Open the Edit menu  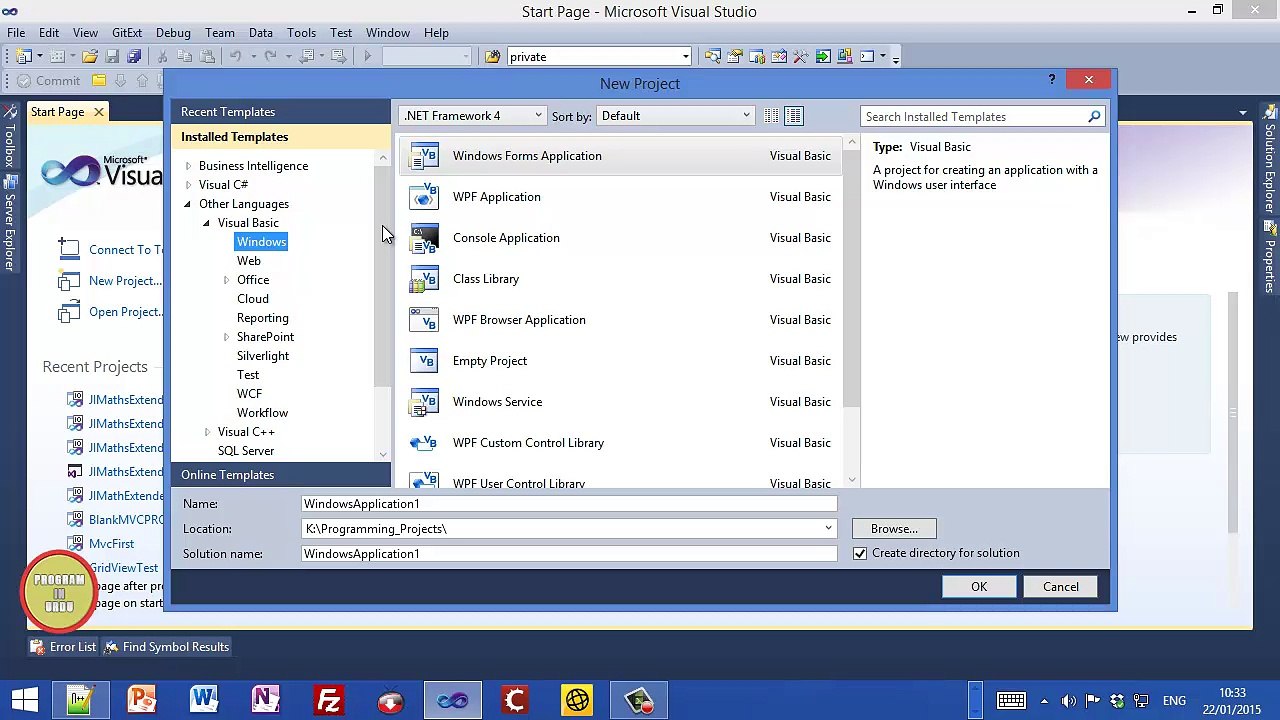click(49, 33)
